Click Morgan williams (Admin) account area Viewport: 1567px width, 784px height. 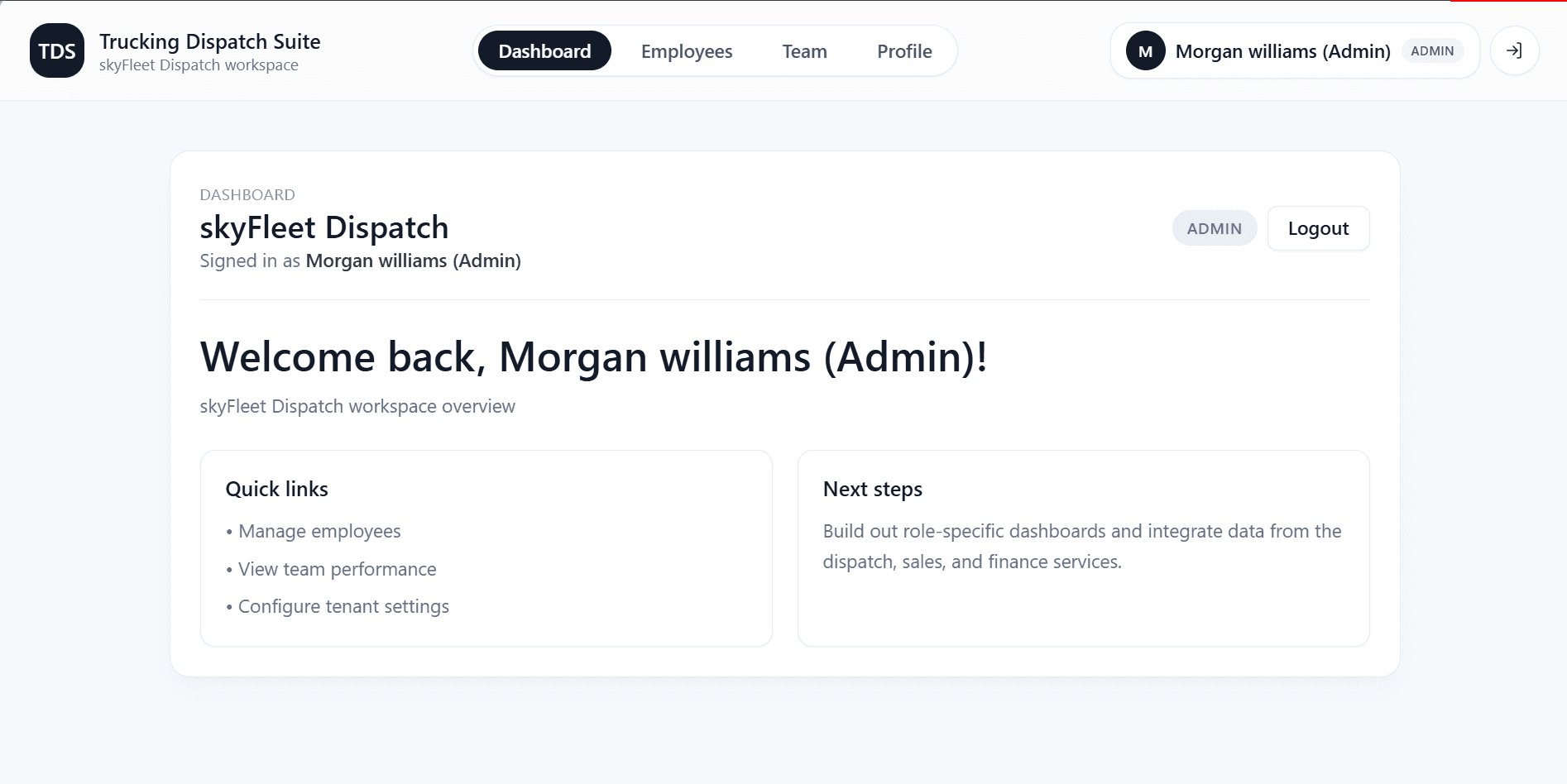coord(1282,50)
